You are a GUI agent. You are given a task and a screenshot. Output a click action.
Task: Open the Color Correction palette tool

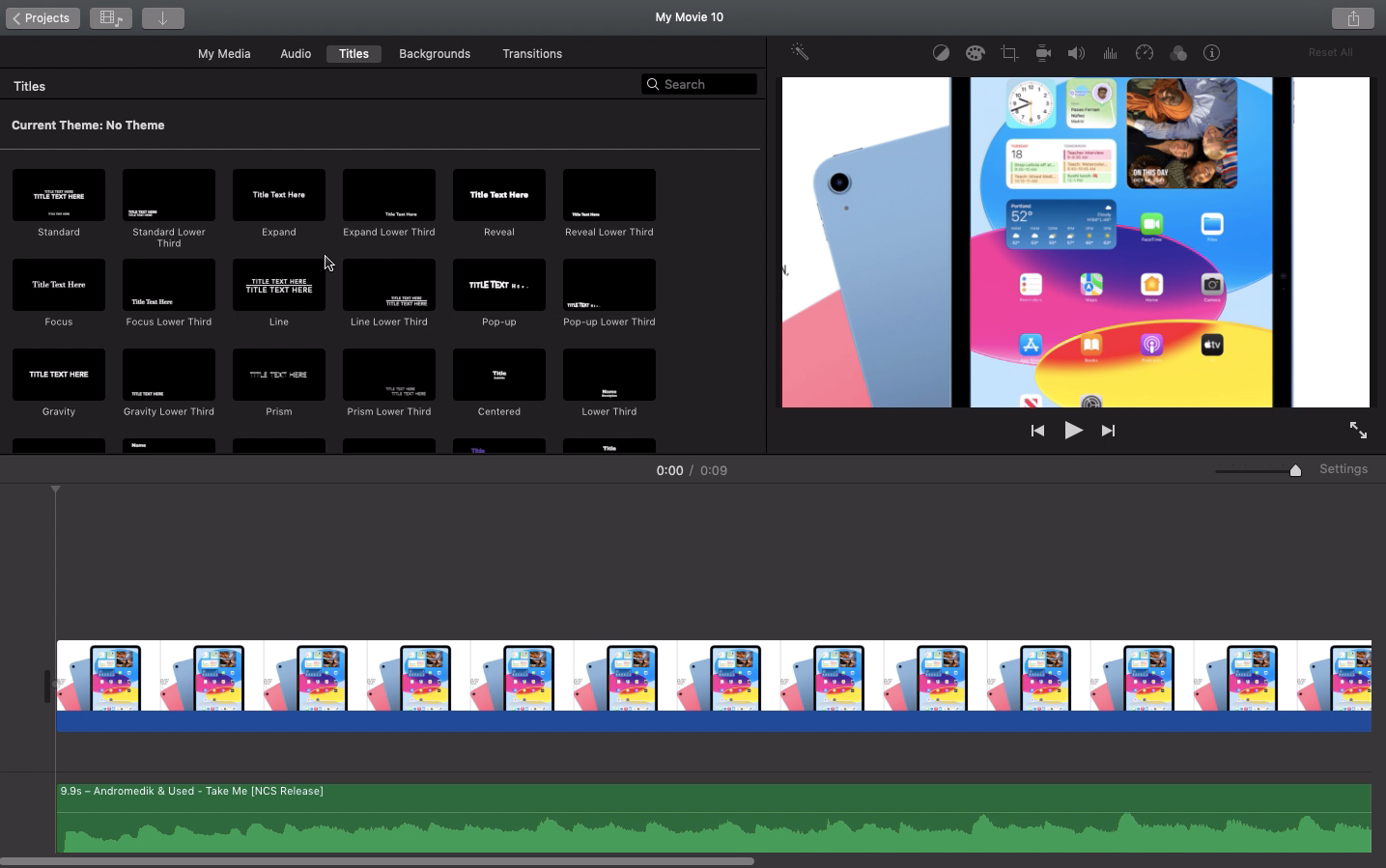click(x=975, y=53)
